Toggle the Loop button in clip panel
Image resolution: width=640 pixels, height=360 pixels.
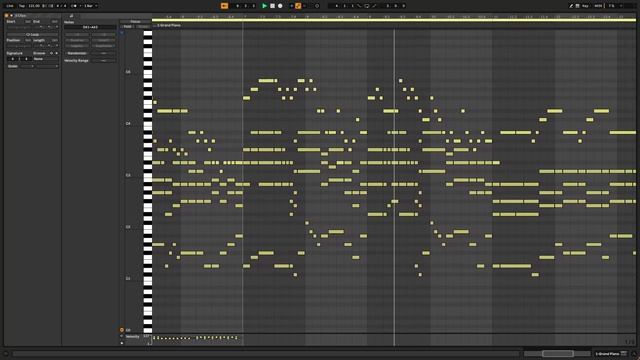point(32,35)
